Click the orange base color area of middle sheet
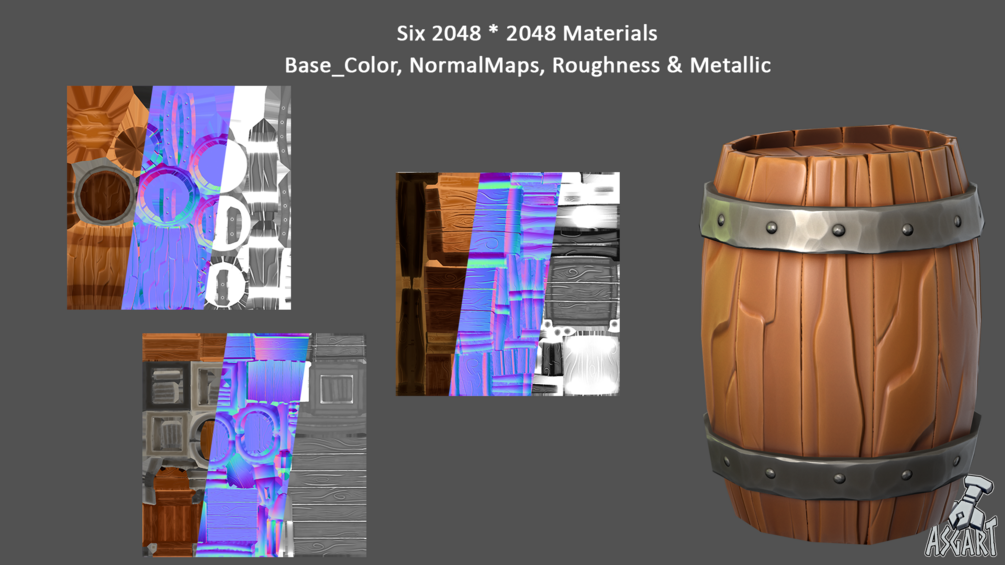Screen dimensions: 1005x565 coord(436,284)
